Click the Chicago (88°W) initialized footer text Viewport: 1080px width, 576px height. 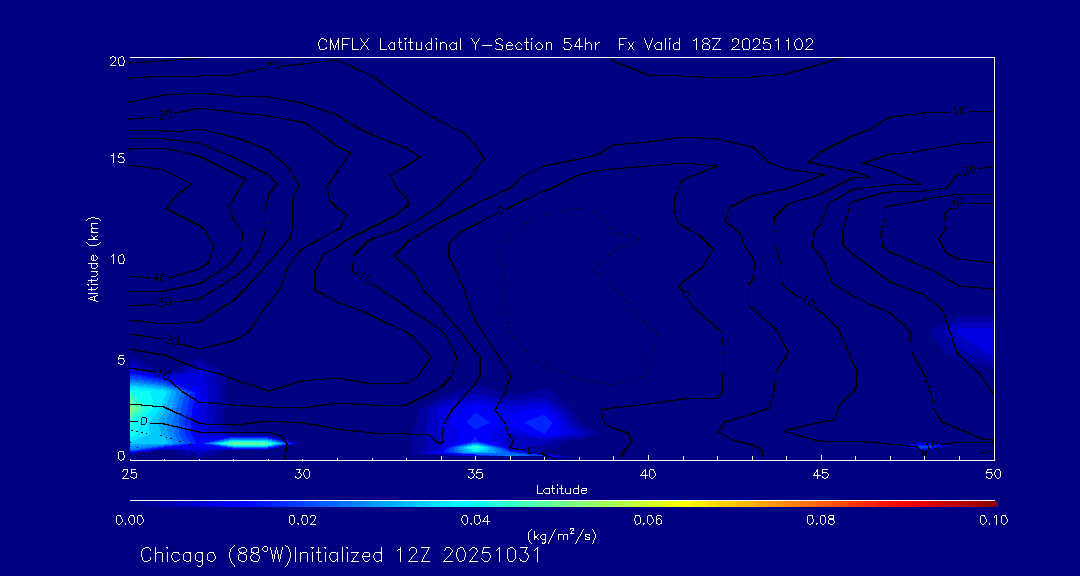coord(340,555)
